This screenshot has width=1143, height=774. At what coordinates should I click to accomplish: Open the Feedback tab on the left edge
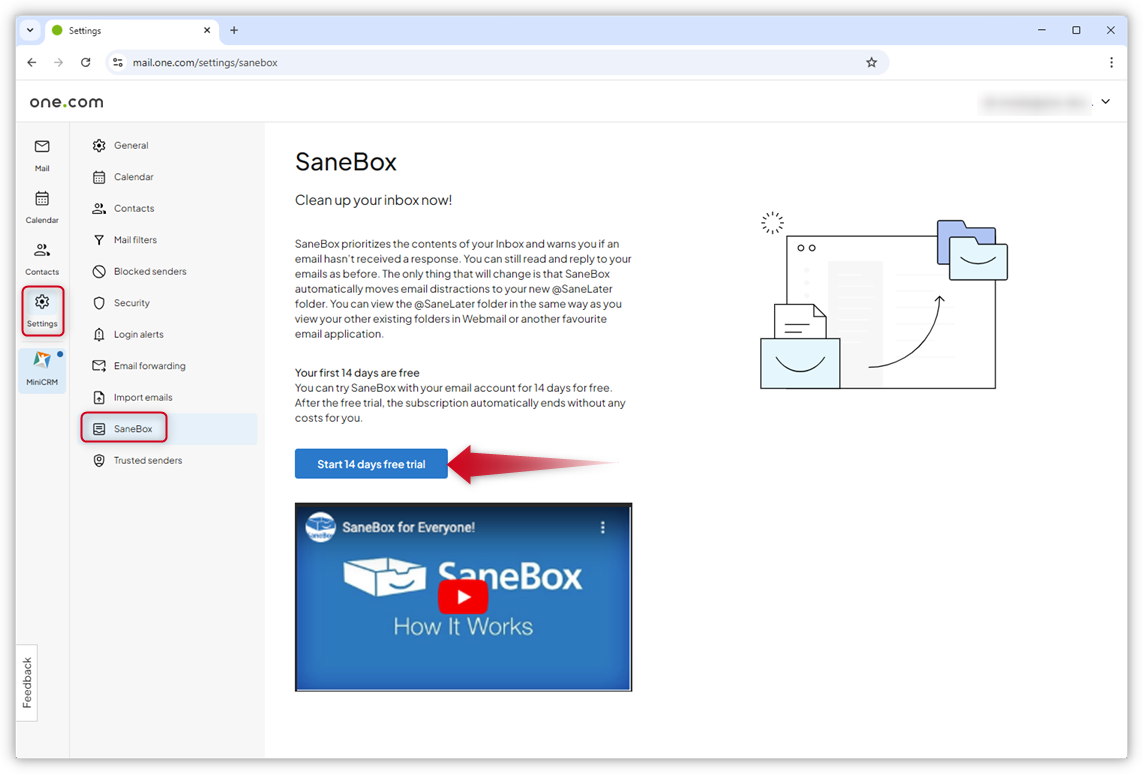[x=27, y=683]
